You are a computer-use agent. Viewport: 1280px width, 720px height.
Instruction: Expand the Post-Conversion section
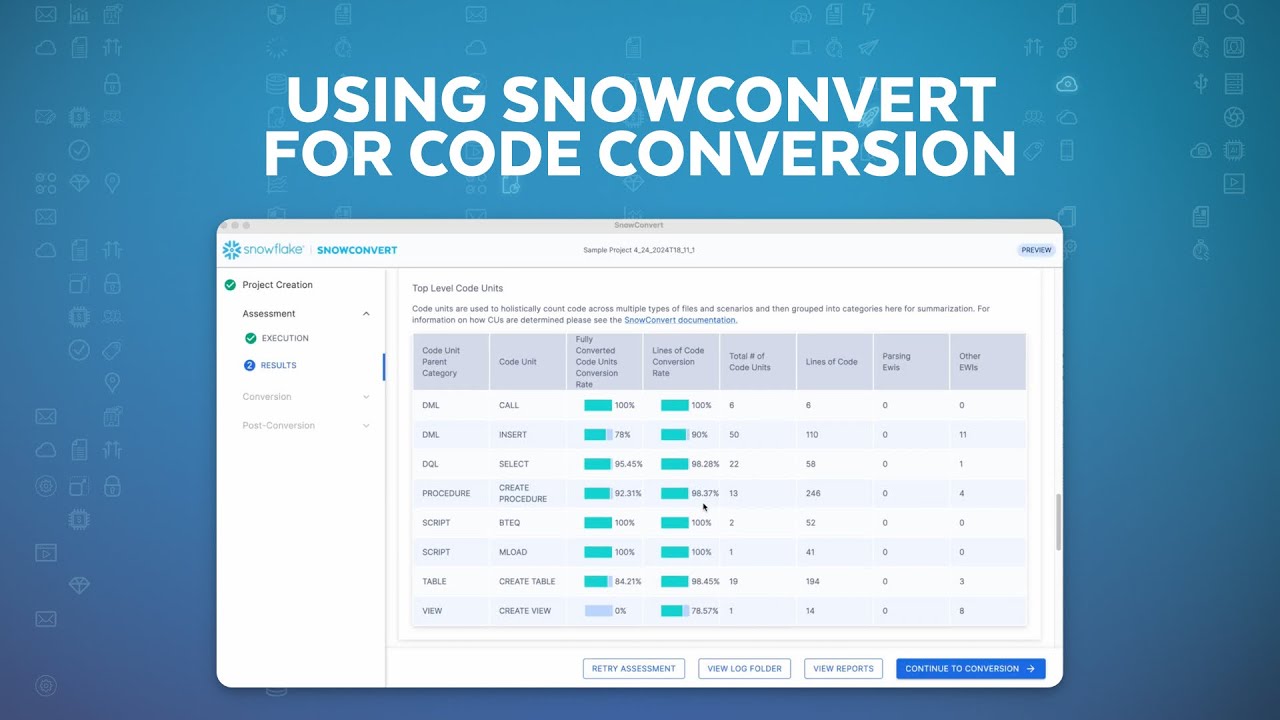click(x=366, y=426)
